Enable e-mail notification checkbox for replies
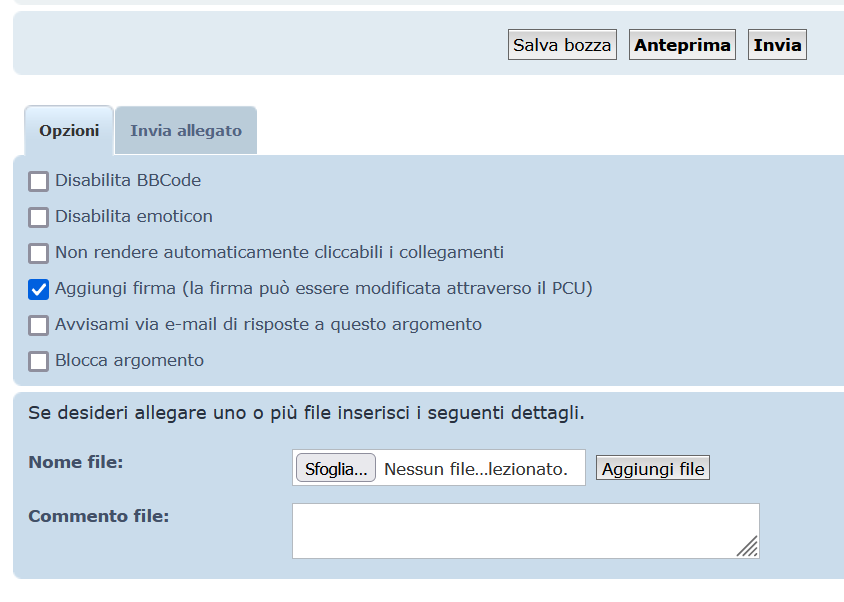Image resolution: width=844 pixels, height=602 pixels. (x=39, y=325)
